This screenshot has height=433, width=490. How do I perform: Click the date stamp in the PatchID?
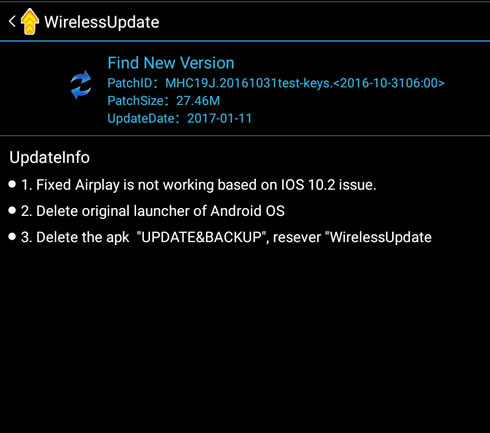click(389, 83)
